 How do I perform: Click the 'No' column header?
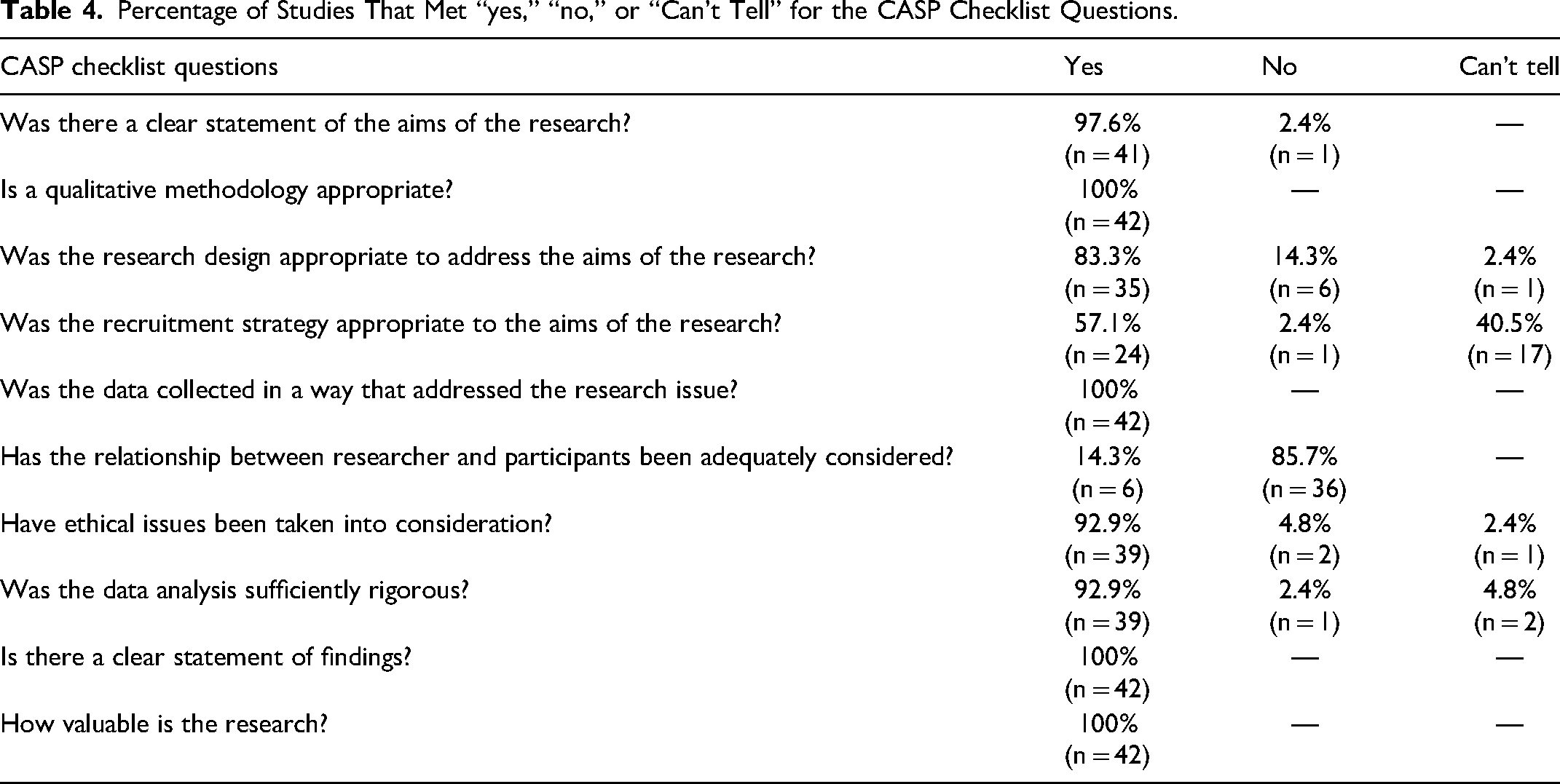(1280, 67)
